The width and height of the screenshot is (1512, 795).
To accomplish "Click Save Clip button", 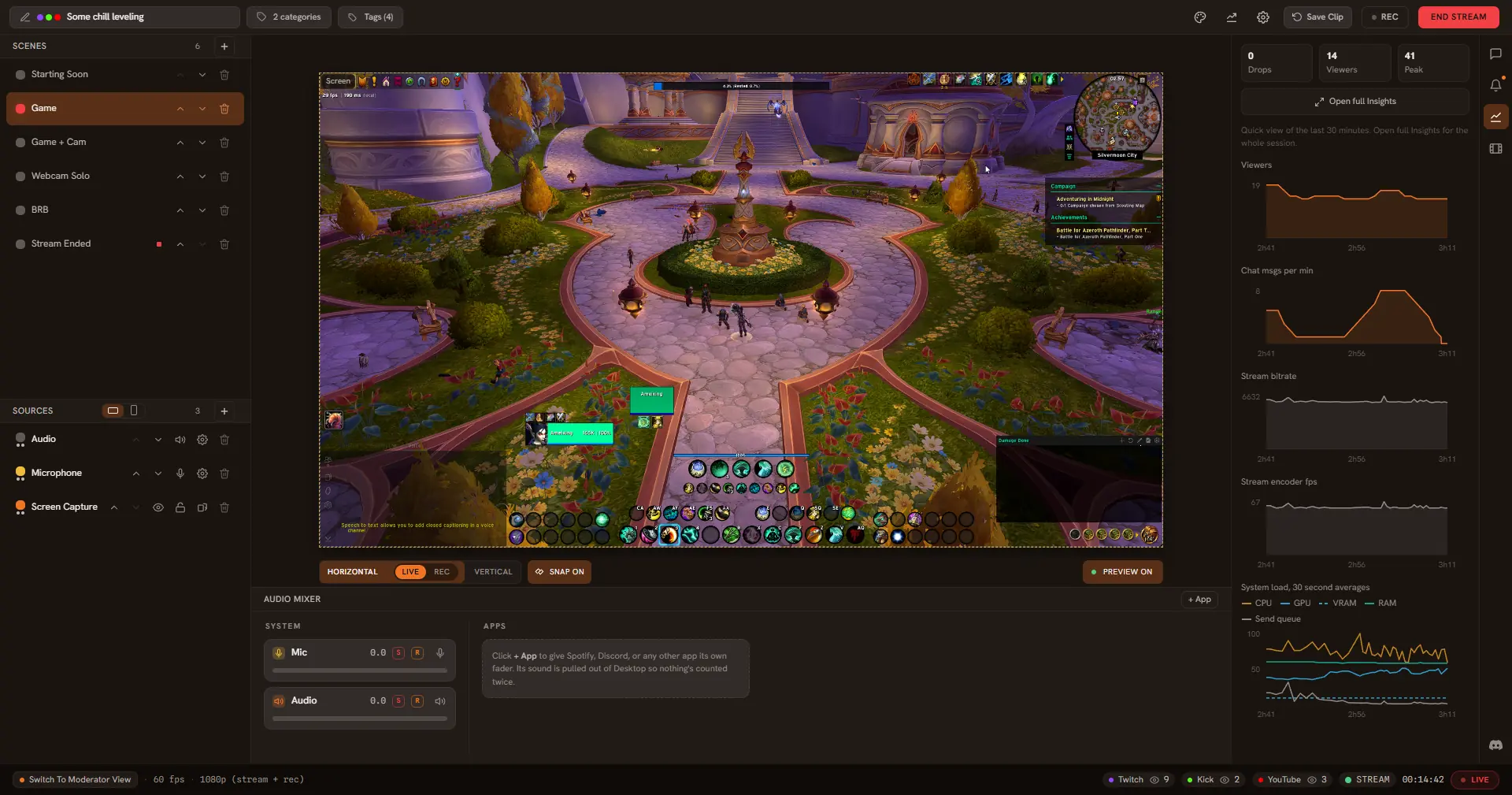I will pos(1317,17).
